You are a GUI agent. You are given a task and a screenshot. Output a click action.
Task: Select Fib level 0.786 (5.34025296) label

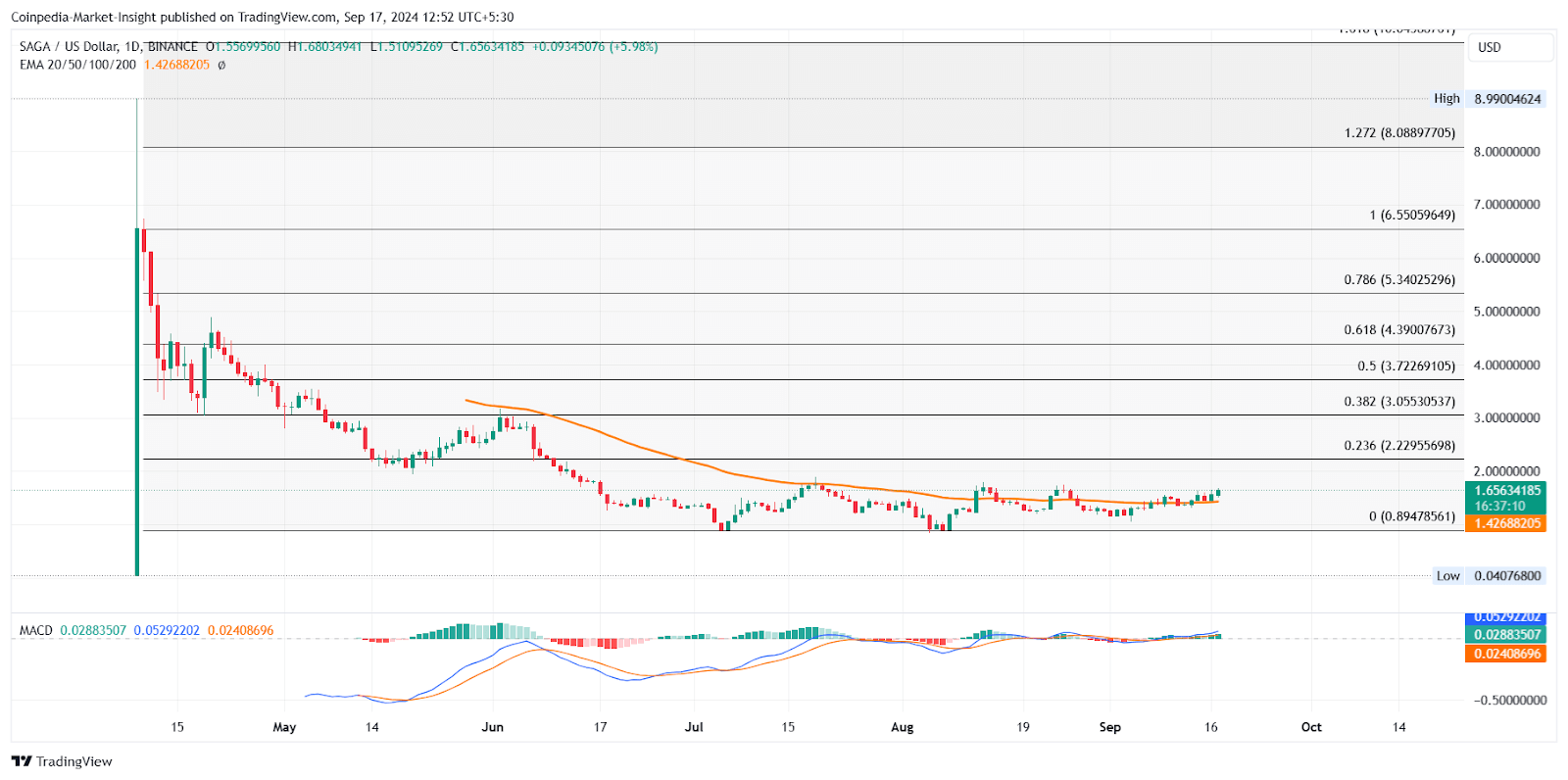[x=1399, y=279]
